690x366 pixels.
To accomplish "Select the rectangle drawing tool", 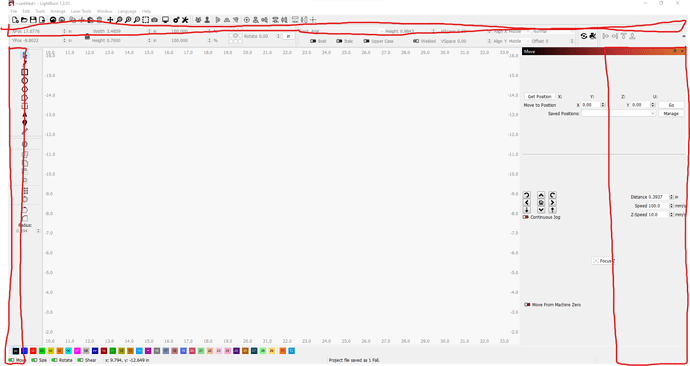I will pyautogui.click(x=25, y=72).
